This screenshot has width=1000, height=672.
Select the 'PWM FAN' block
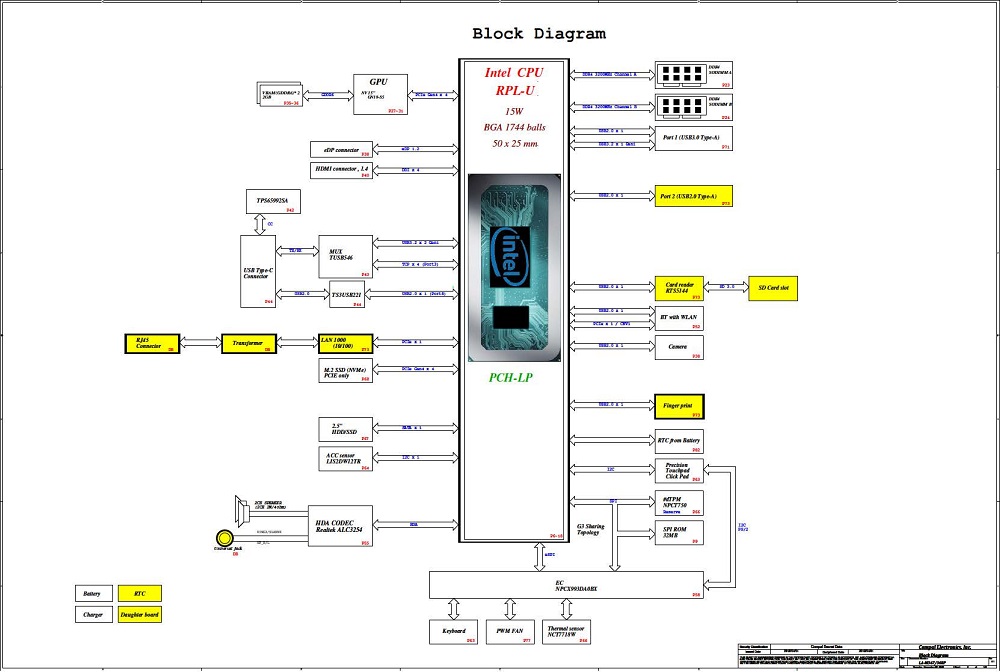coord(510,632)
